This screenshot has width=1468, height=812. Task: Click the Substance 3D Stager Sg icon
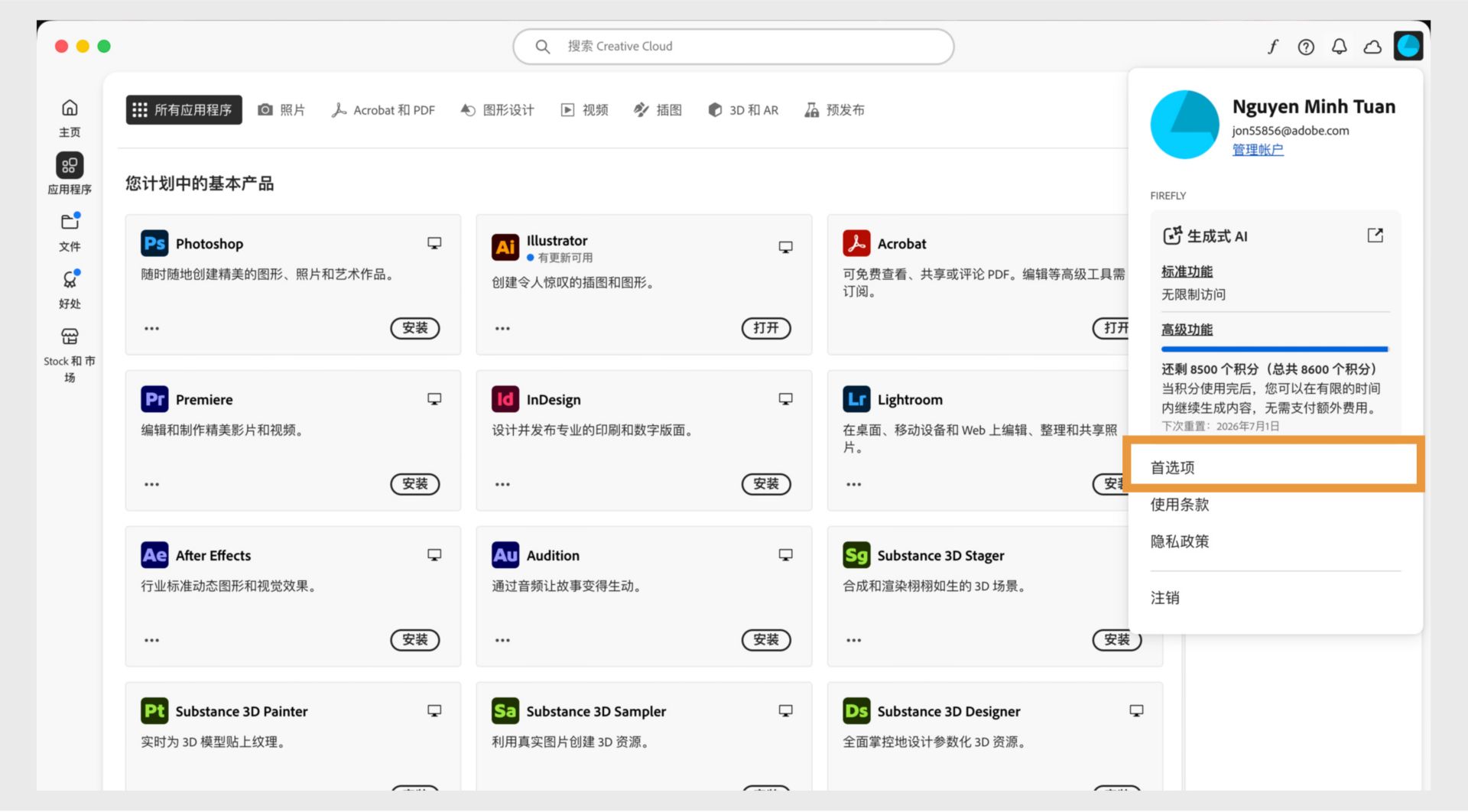[856, 555]
